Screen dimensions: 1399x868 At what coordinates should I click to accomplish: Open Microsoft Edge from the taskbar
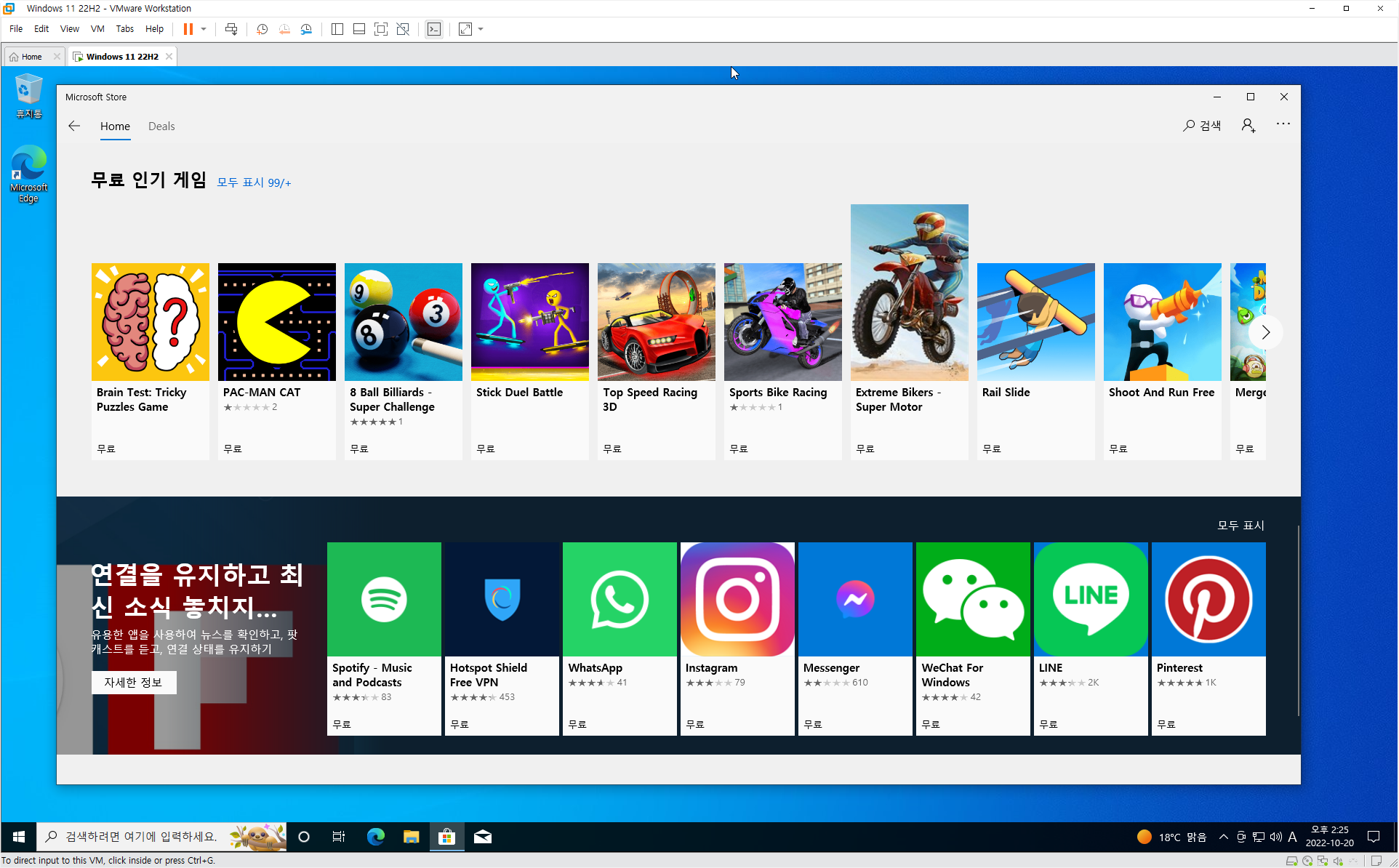tap(375, 837)
